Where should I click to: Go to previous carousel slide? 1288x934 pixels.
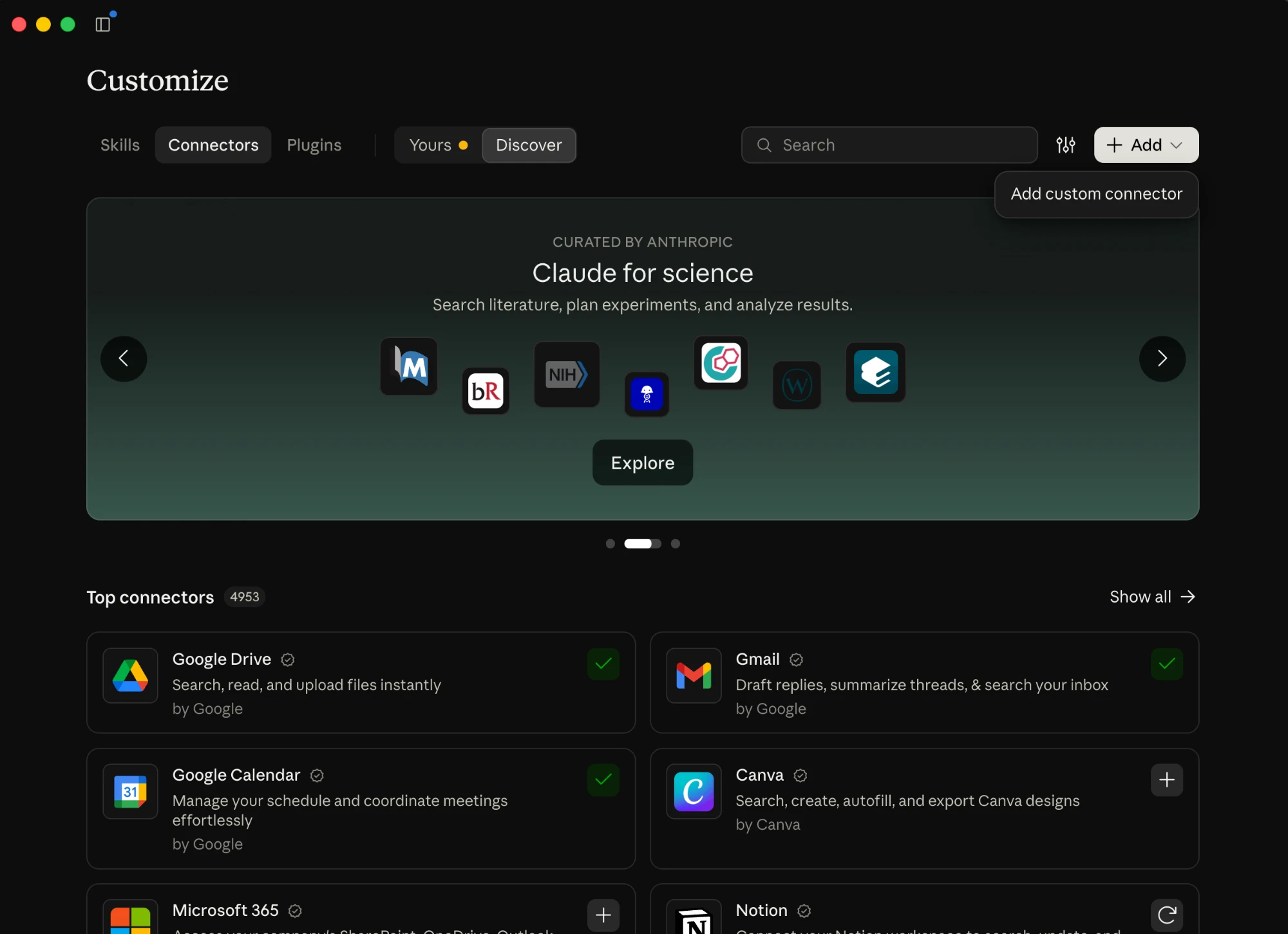(124, 359)
